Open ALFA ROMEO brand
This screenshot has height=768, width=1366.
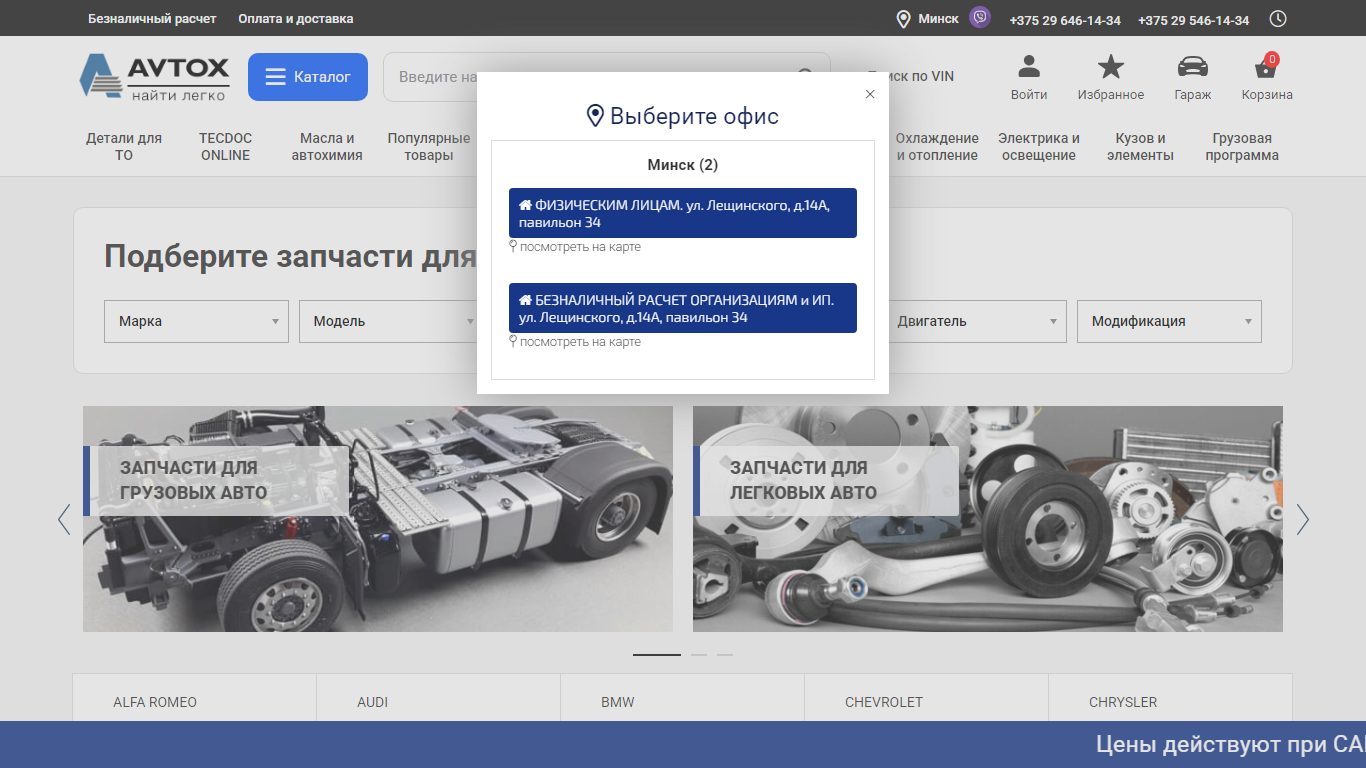point(155,702)
